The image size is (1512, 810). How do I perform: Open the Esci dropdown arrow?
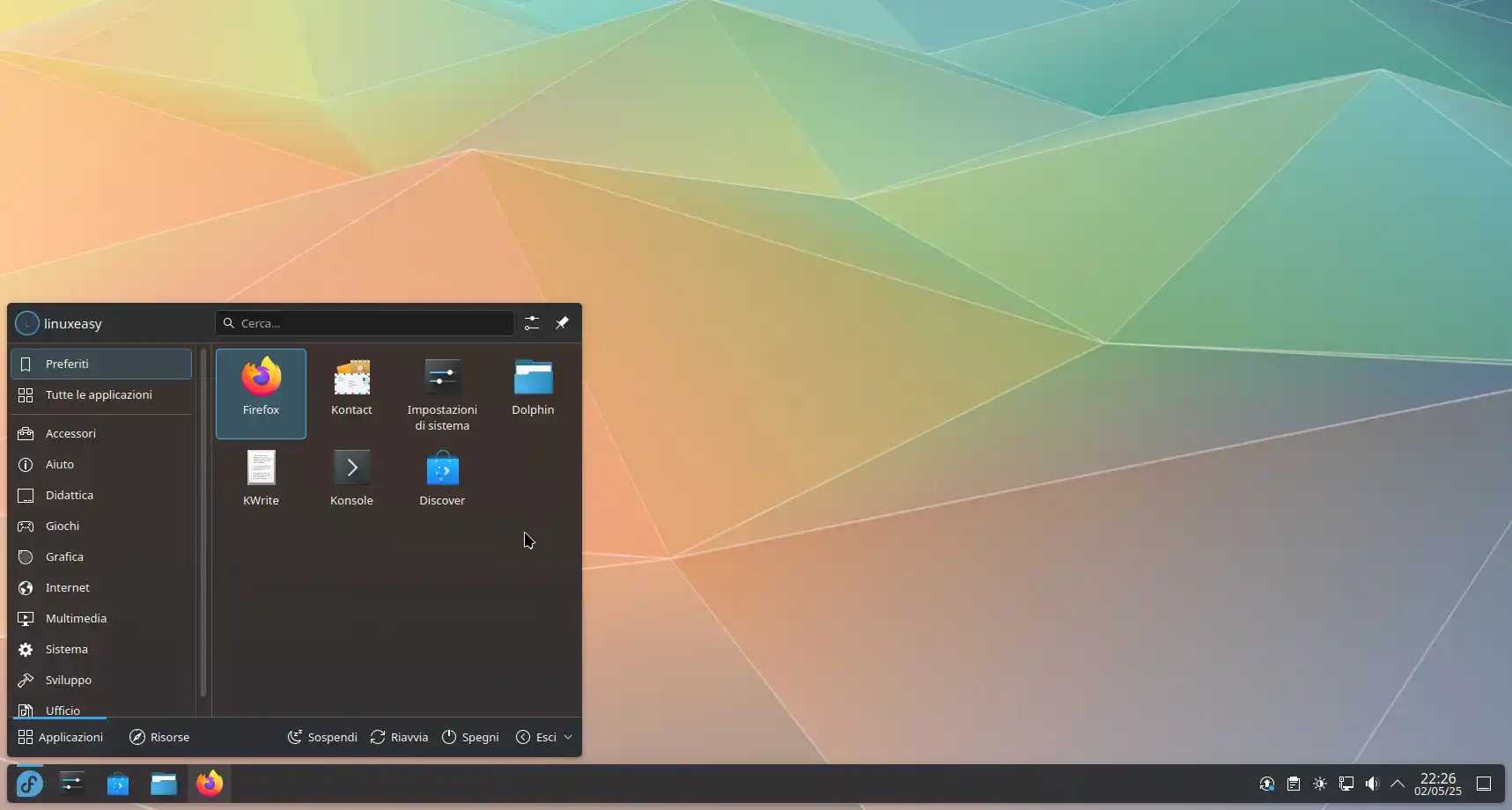[x=569, y=737]
